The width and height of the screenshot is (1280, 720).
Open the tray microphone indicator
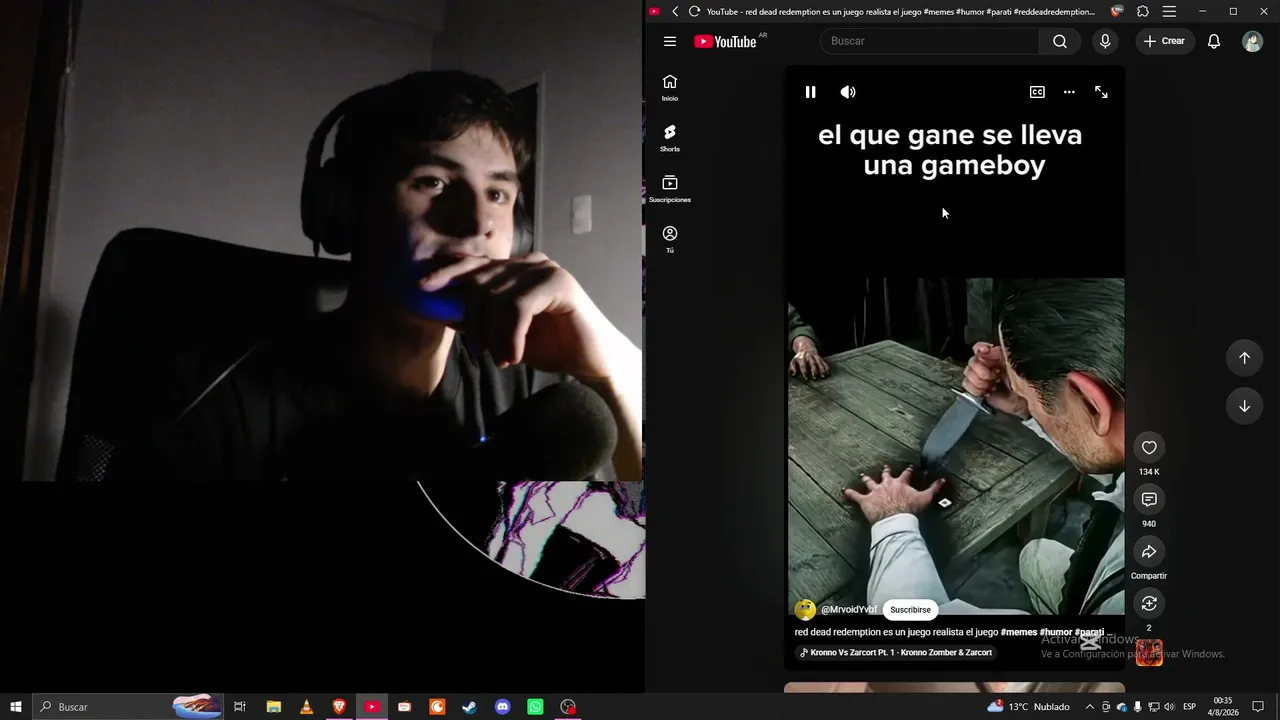pyautogui.click(x=1137, y=707)
